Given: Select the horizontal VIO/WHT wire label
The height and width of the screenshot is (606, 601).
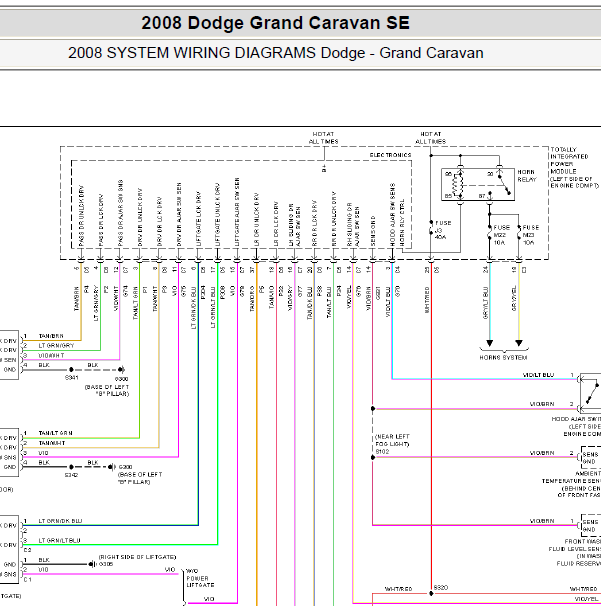Looking at the screenshot, I should click(x=51, y=355).
